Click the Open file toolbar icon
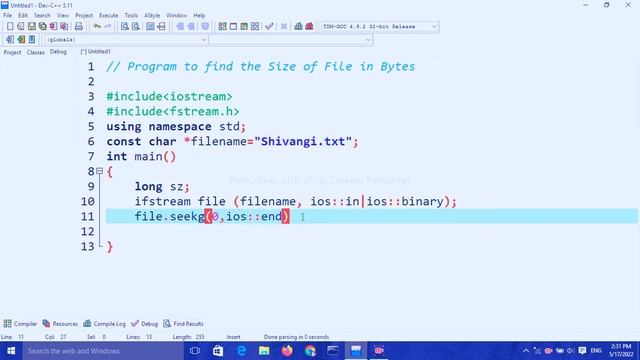The height and width of the screenshot is (360, 640). point(20,27)
